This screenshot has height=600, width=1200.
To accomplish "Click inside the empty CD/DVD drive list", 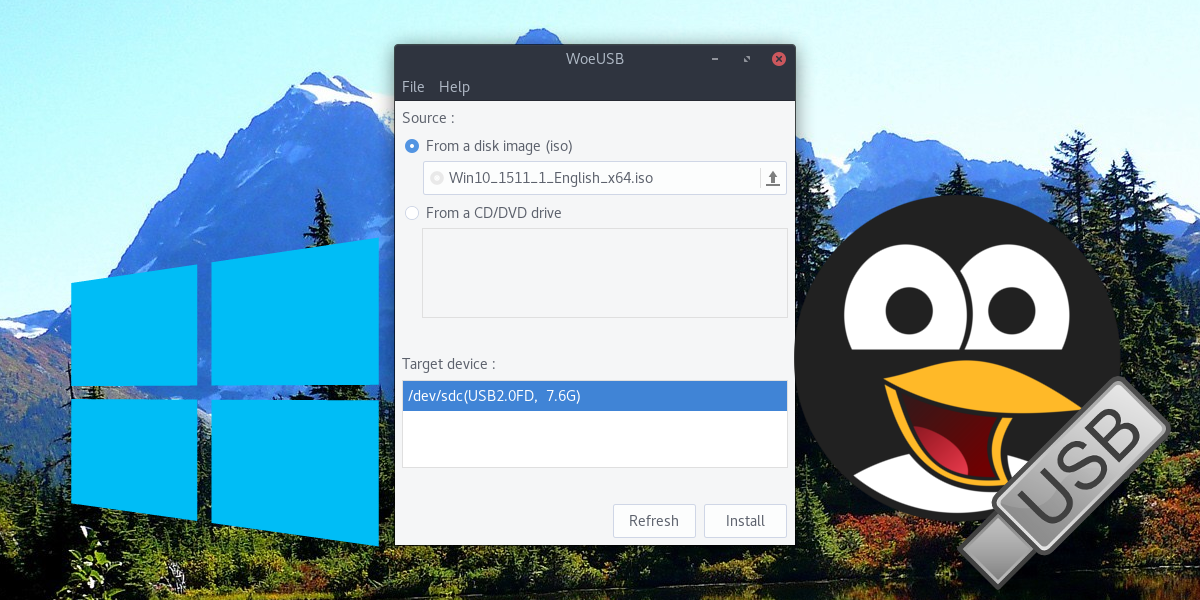I will point(604,272).
